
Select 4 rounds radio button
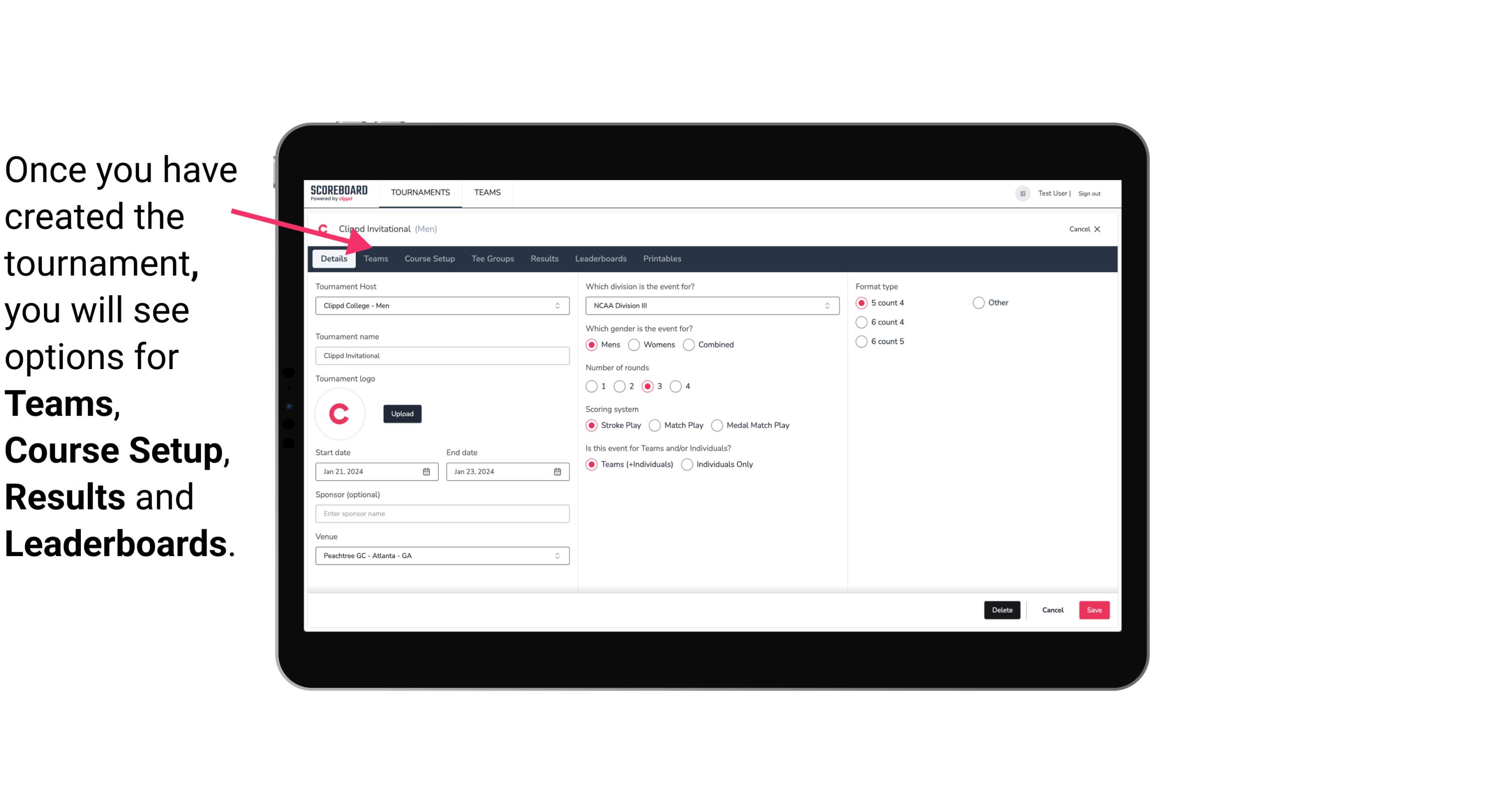(675, 386)
